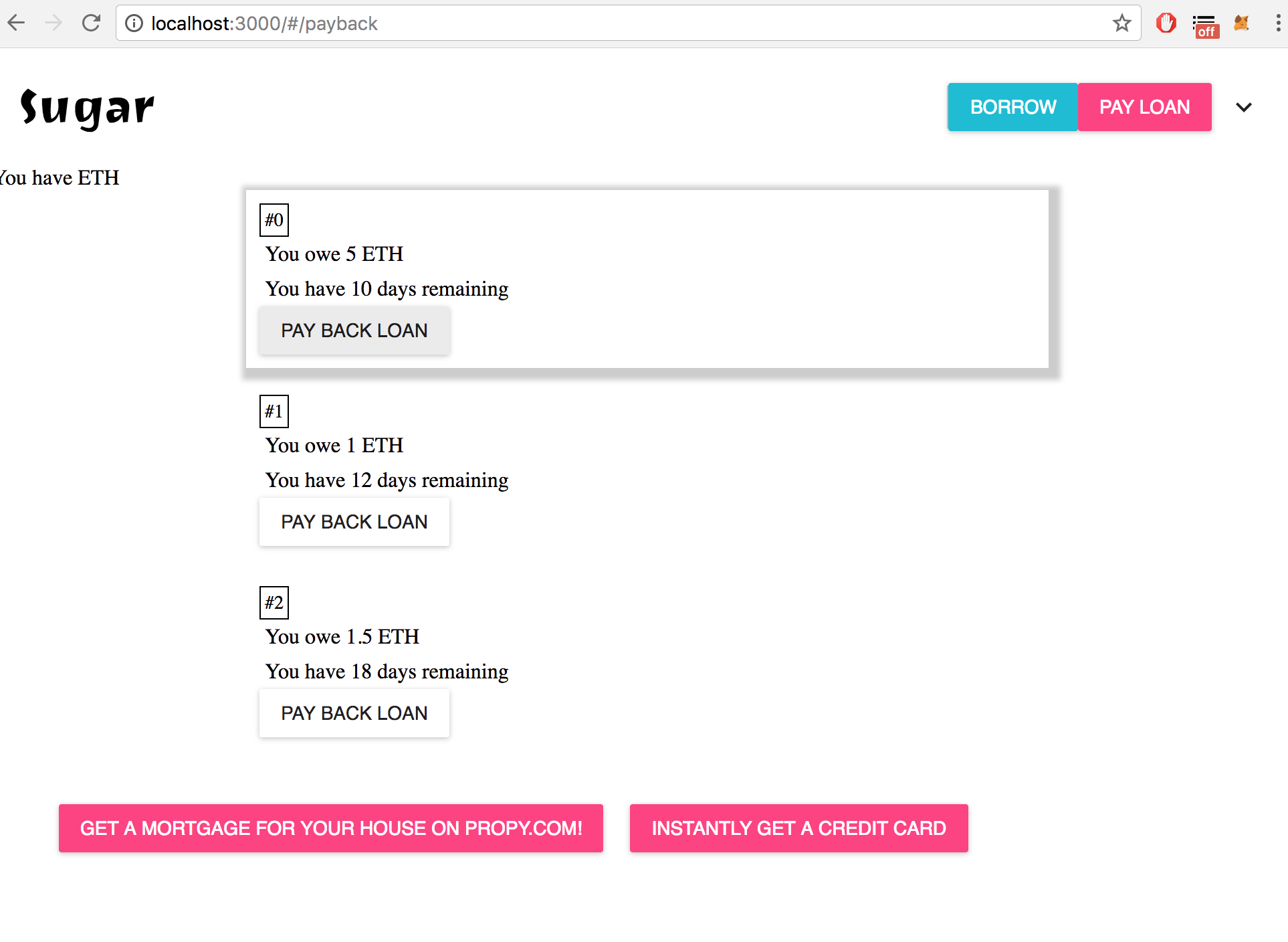Click Instantly Get a Credit Card button
The image size is (1288, 942).
point(798,828)
